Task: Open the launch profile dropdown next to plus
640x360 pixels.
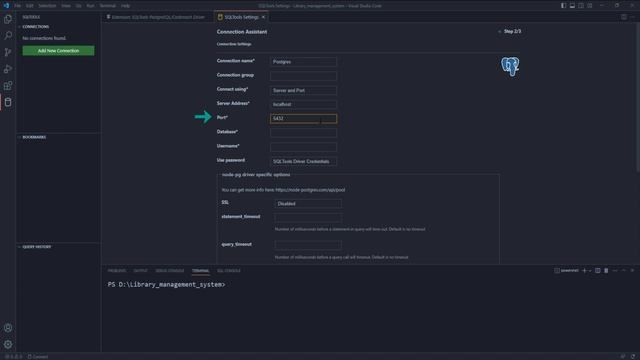Action: pyautogui.click(x=590, y=271)
